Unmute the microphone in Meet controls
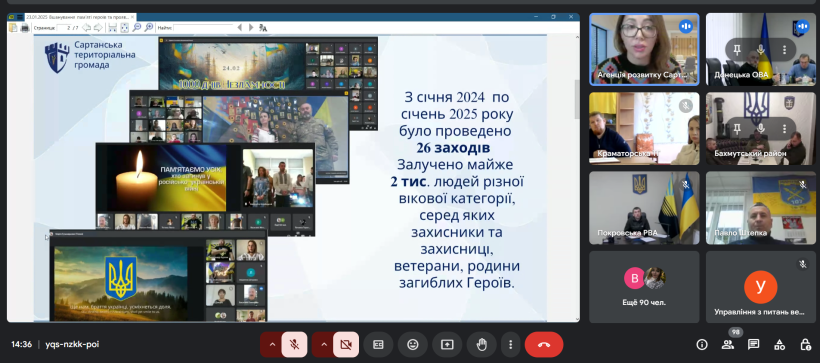The image size is (820, 363). (294, 345)
